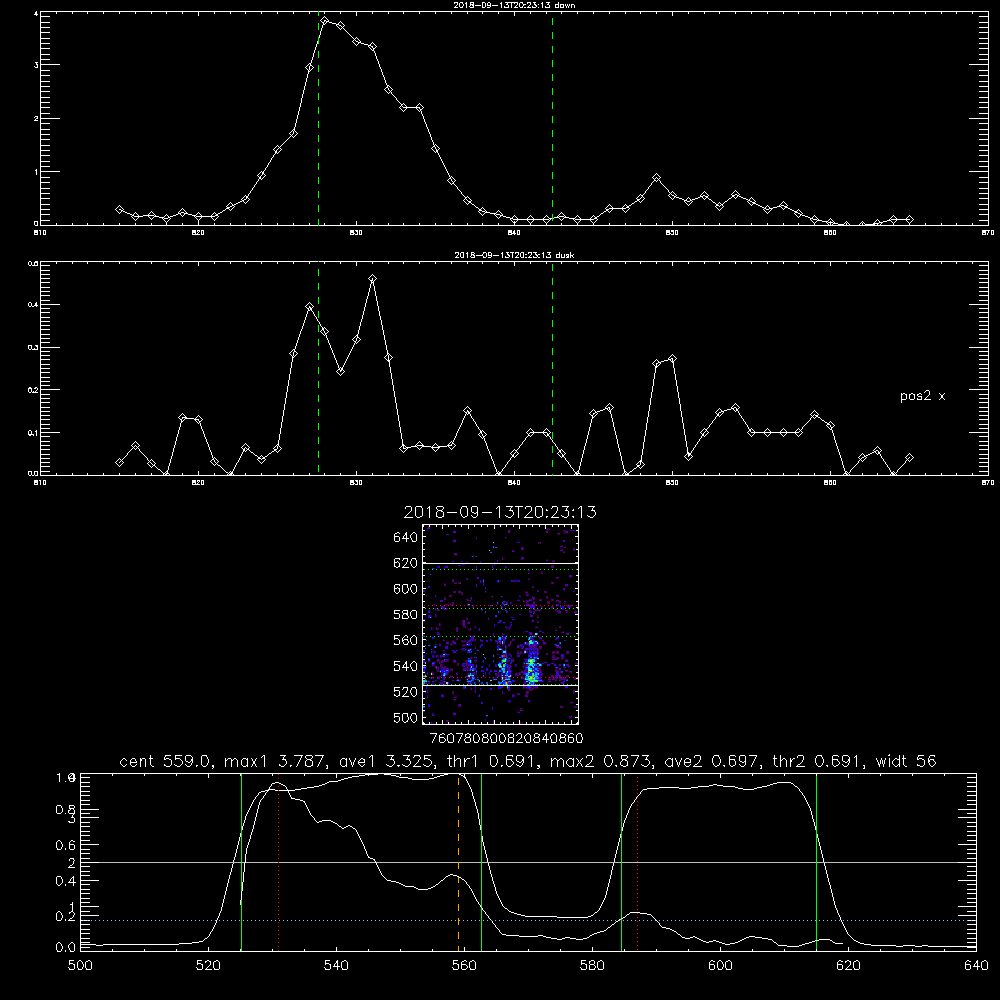Click the bottom plot x-axis label '560'
The height and width of the screenshot is (1000, 1000).
464,966
